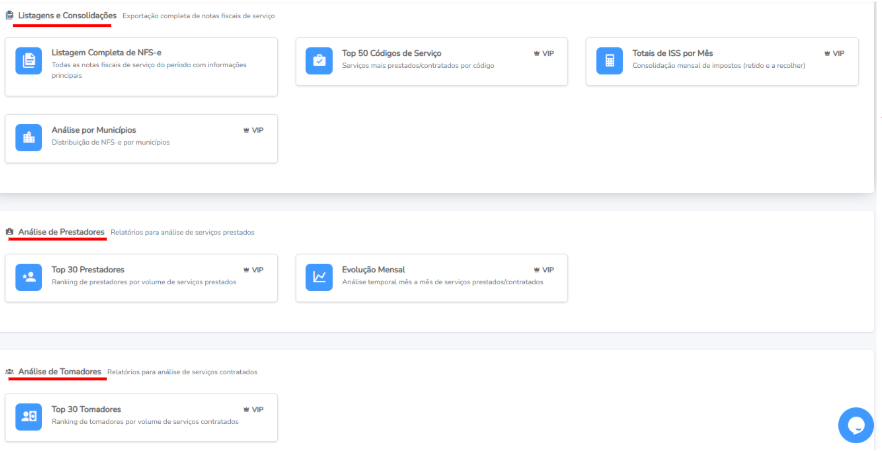Click the Listagem Completa de NFS-e document icon
This screenshot has width=882, height=451.
pyautogui.click(x=29, y=60)
